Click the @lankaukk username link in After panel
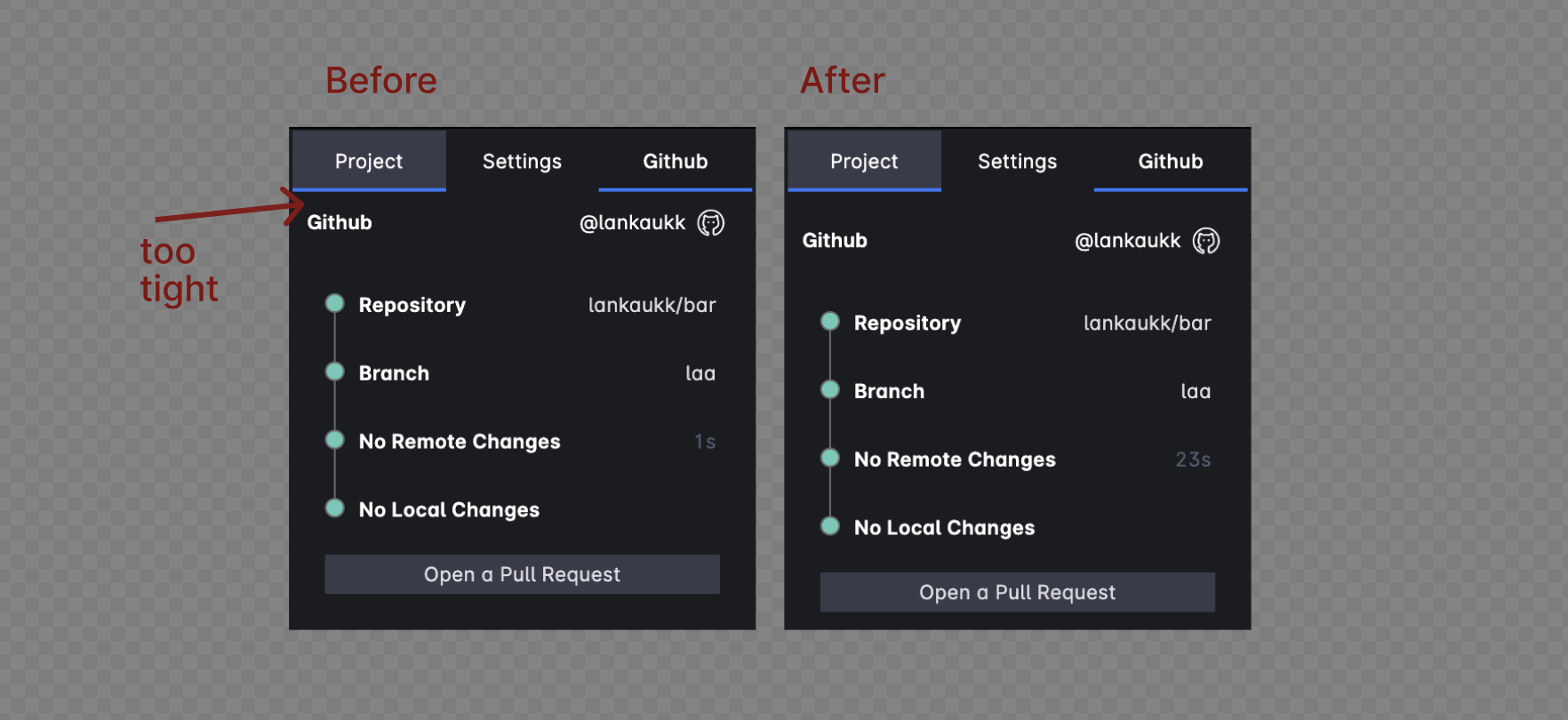 pyautogui.click(x=1127, y=240)
